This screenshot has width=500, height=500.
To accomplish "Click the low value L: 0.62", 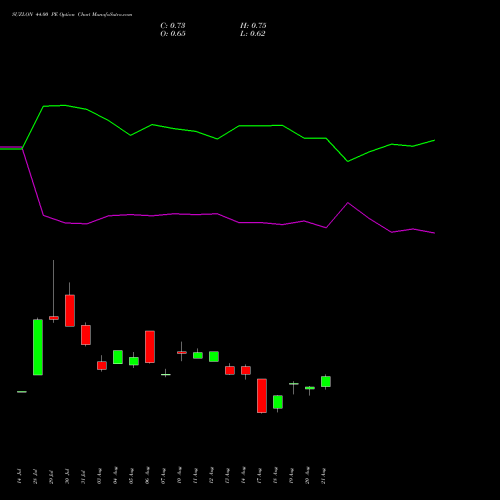I will (252, 34).
